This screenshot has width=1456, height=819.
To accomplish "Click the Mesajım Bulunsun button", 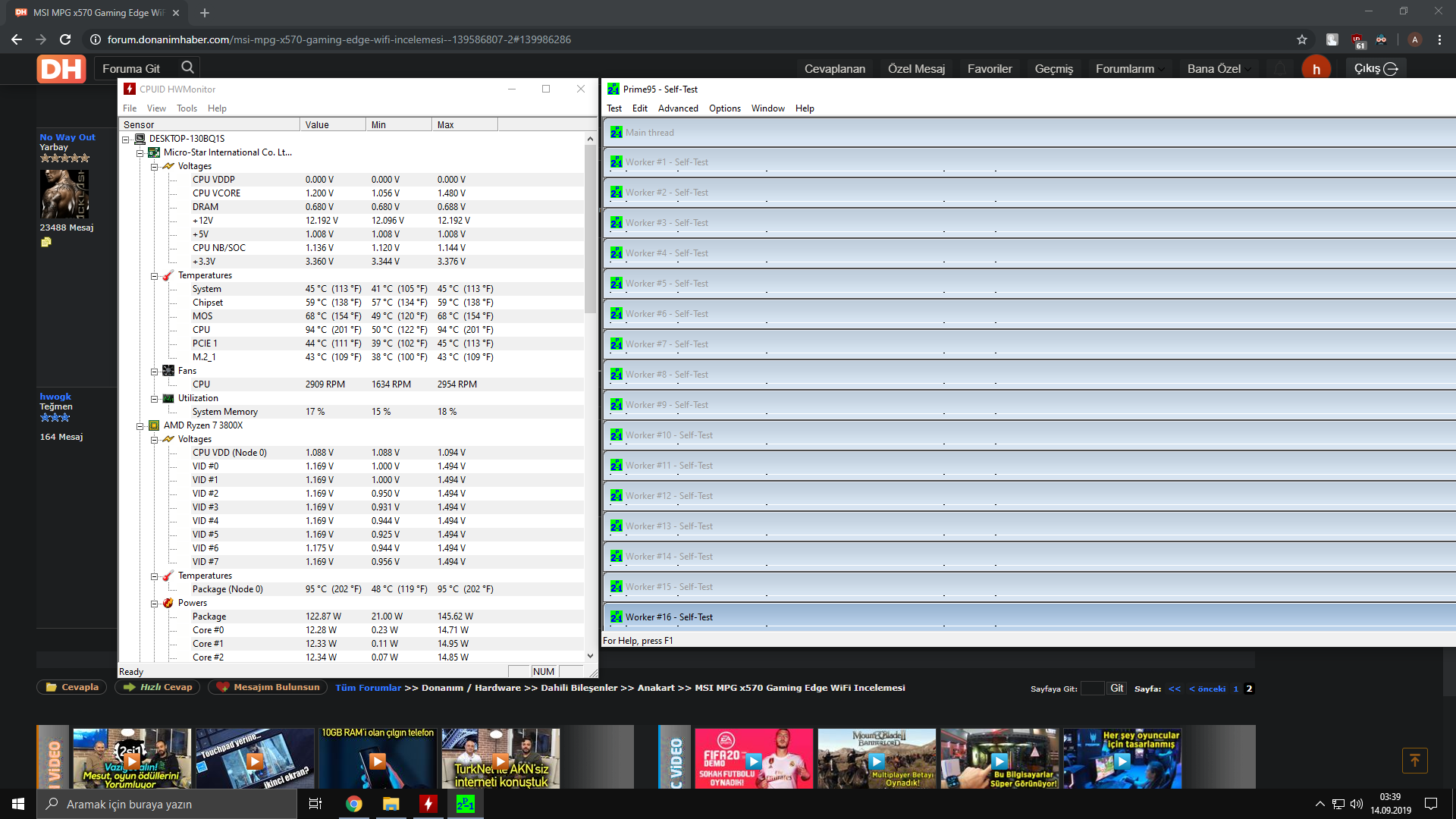I will 268,687.
